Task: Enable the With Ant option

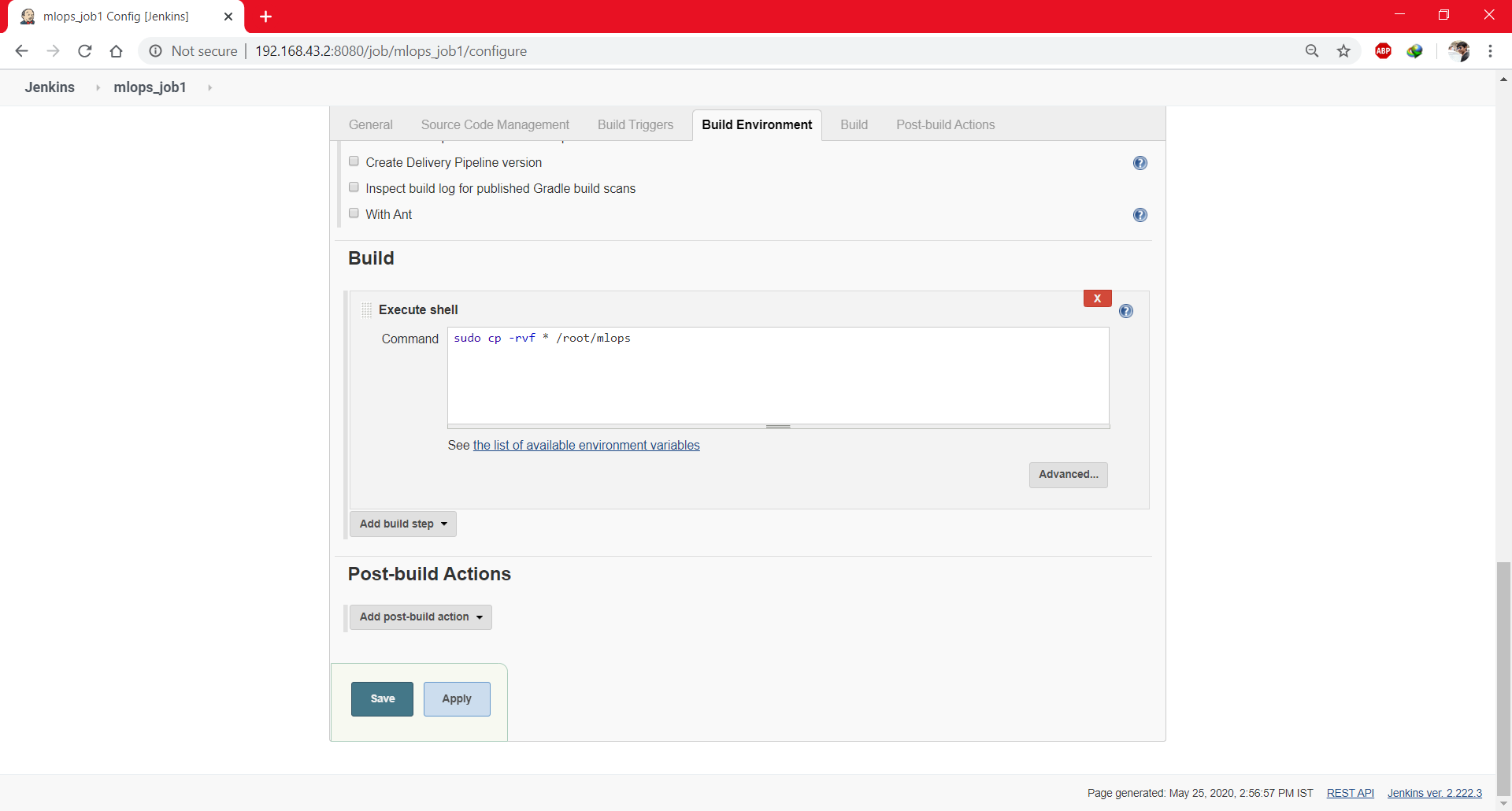Action: tap(354, 213)
